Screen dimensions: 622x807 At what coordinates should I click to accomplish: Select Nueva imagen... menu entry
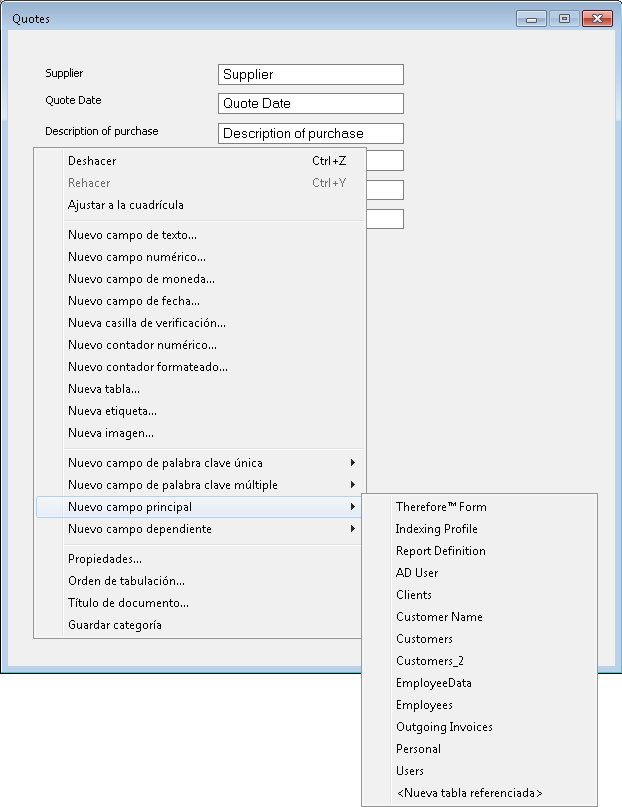[201, 433]
